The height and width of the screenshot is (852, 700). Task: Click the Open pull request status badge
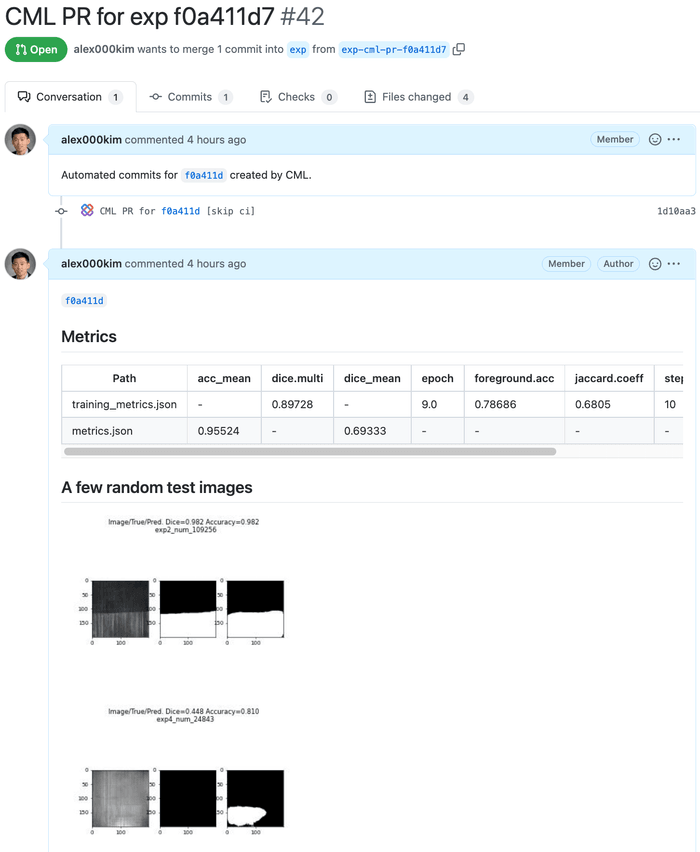coord(36,49)
